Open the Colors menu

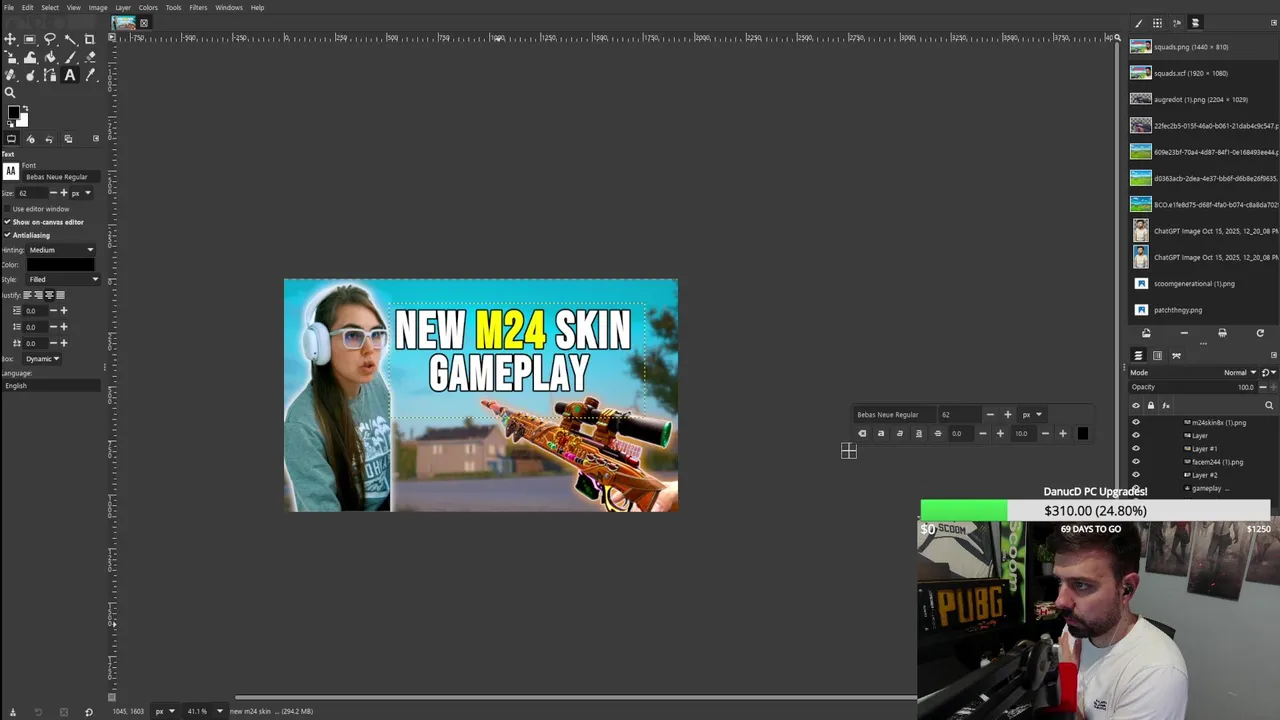148,7
